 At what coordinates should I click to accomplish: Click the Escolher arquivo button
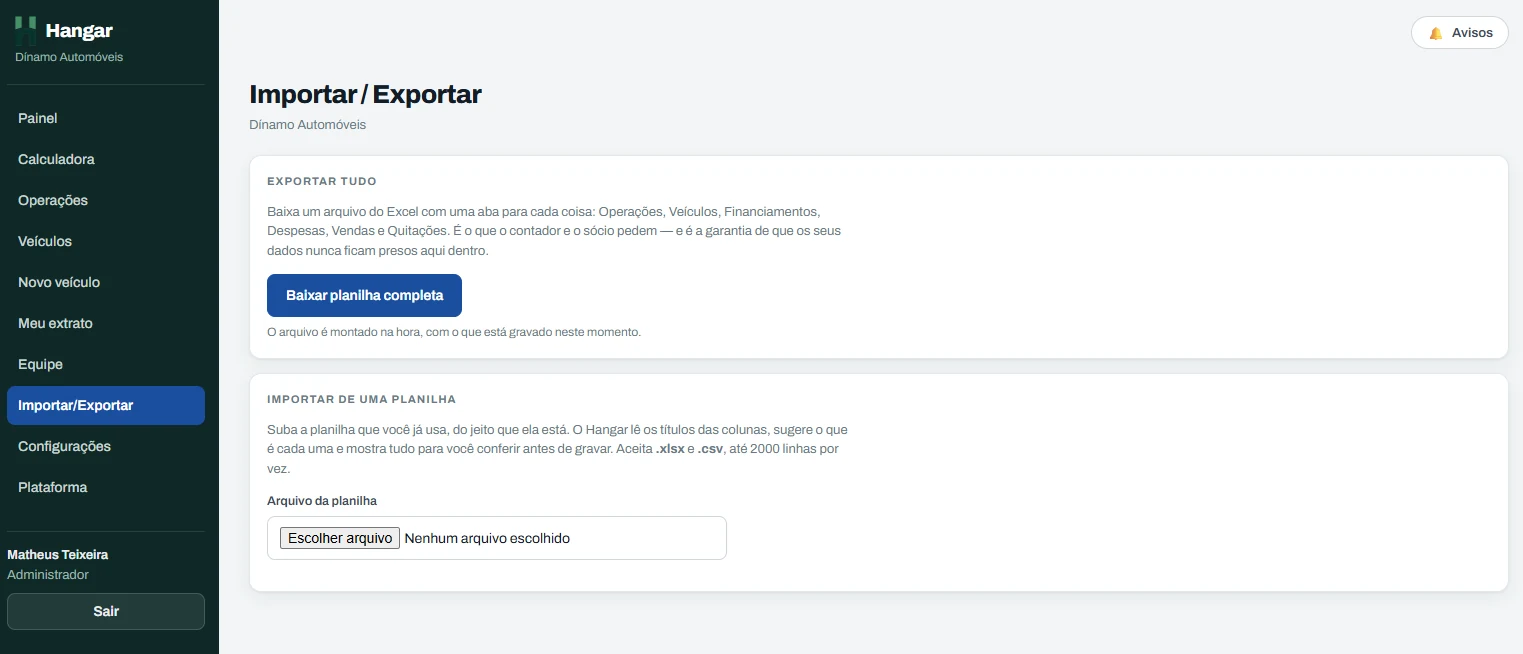[340, 538]
